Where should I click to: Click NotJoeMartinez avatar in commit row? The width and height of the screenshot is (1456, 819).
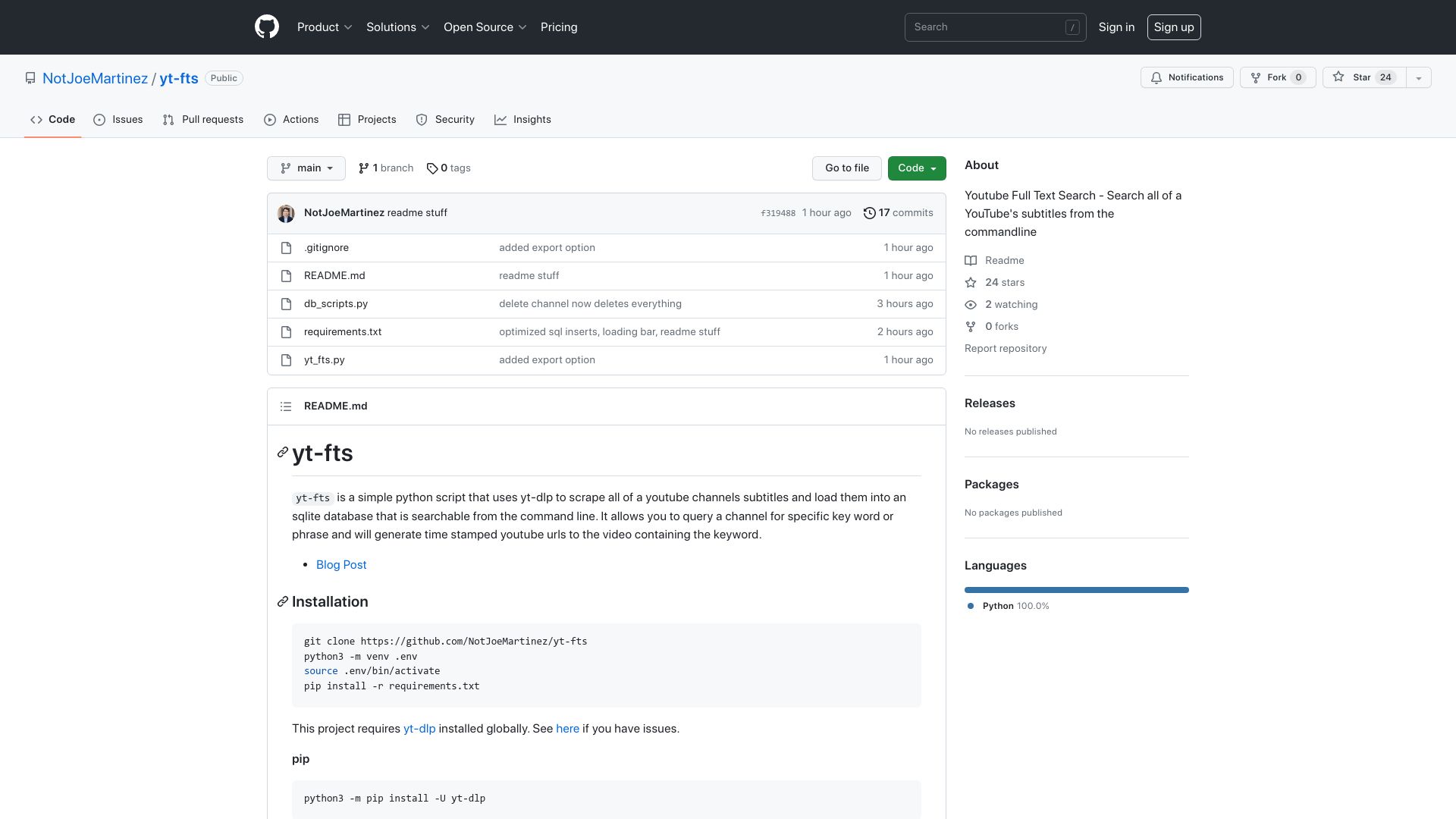pos(286,213)
